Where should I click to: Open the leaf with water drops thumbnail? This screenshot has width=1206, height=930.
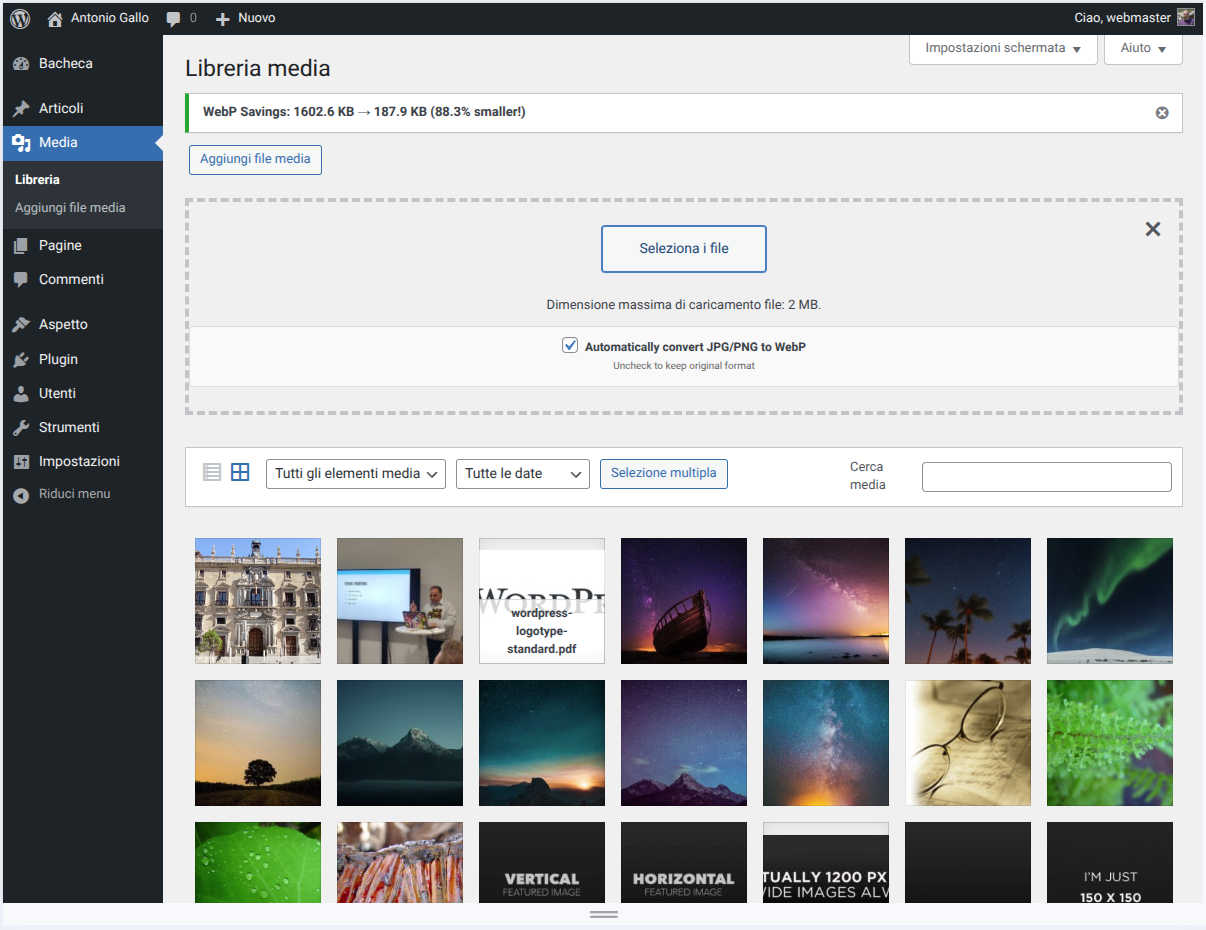pos(258,863)
